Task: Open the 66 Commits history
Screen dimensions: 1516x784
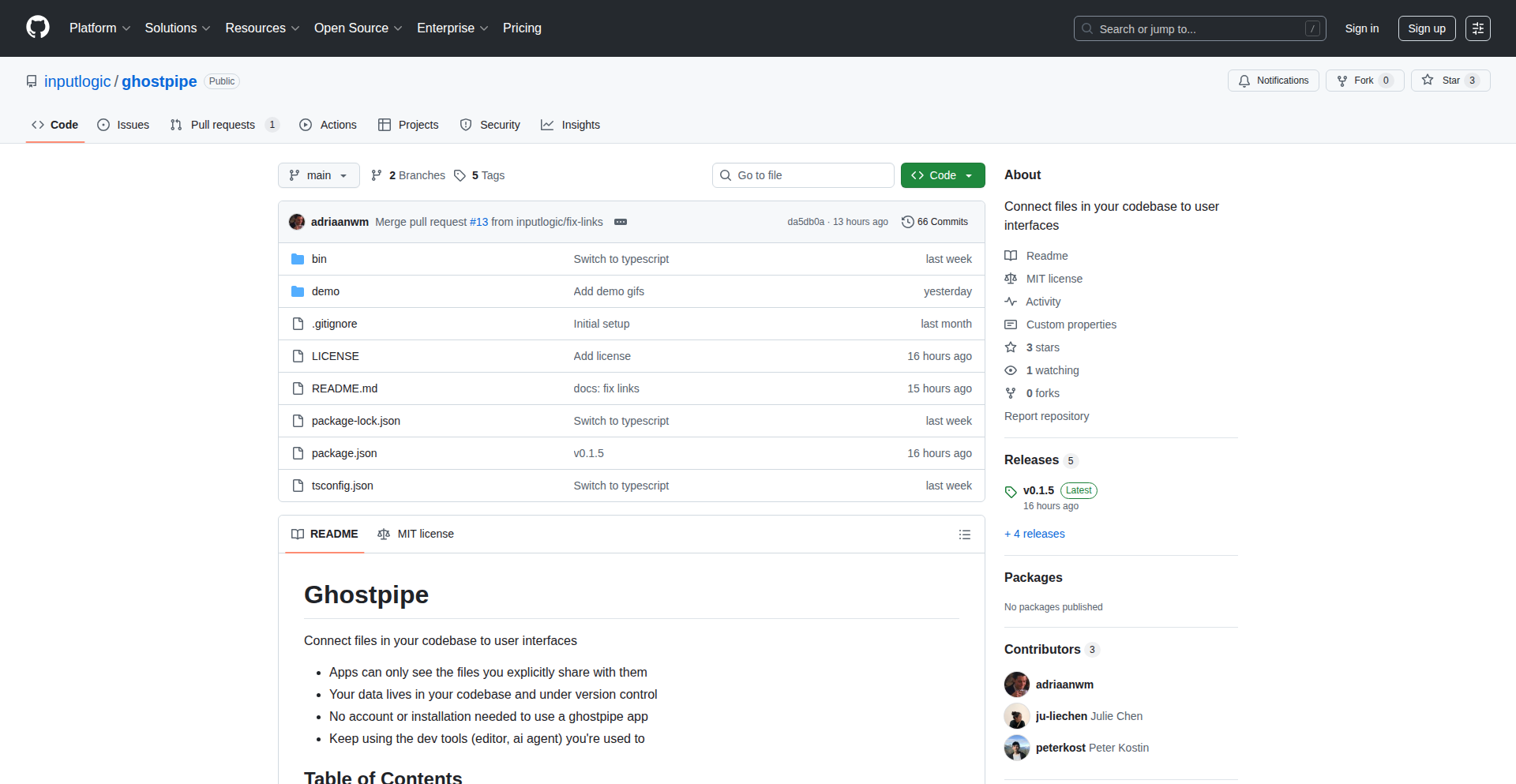Action: click(935, 222)
